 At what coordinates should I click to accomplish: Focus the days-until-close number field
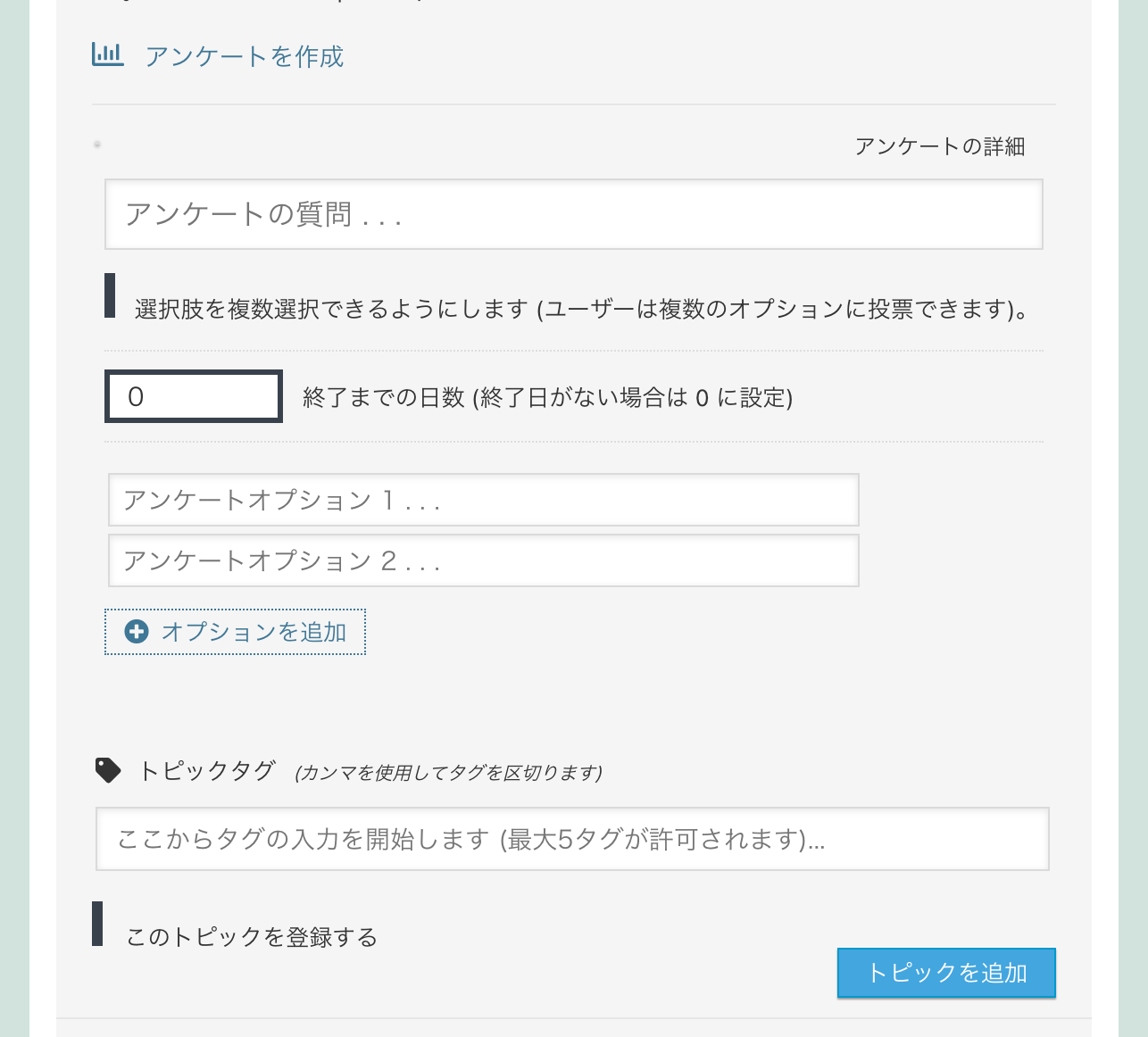click(x=194, y=396)
